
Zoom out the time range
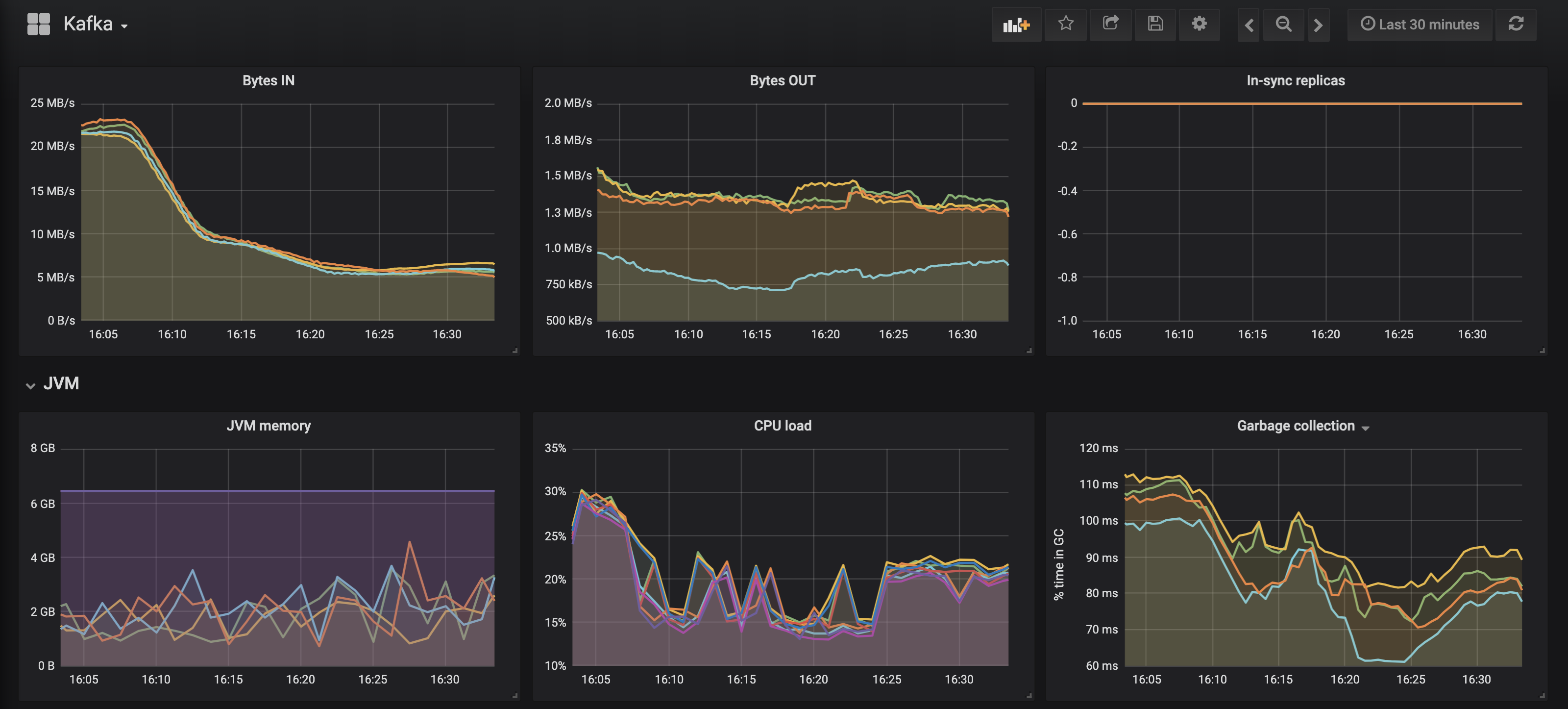(x=1283, y=25)
